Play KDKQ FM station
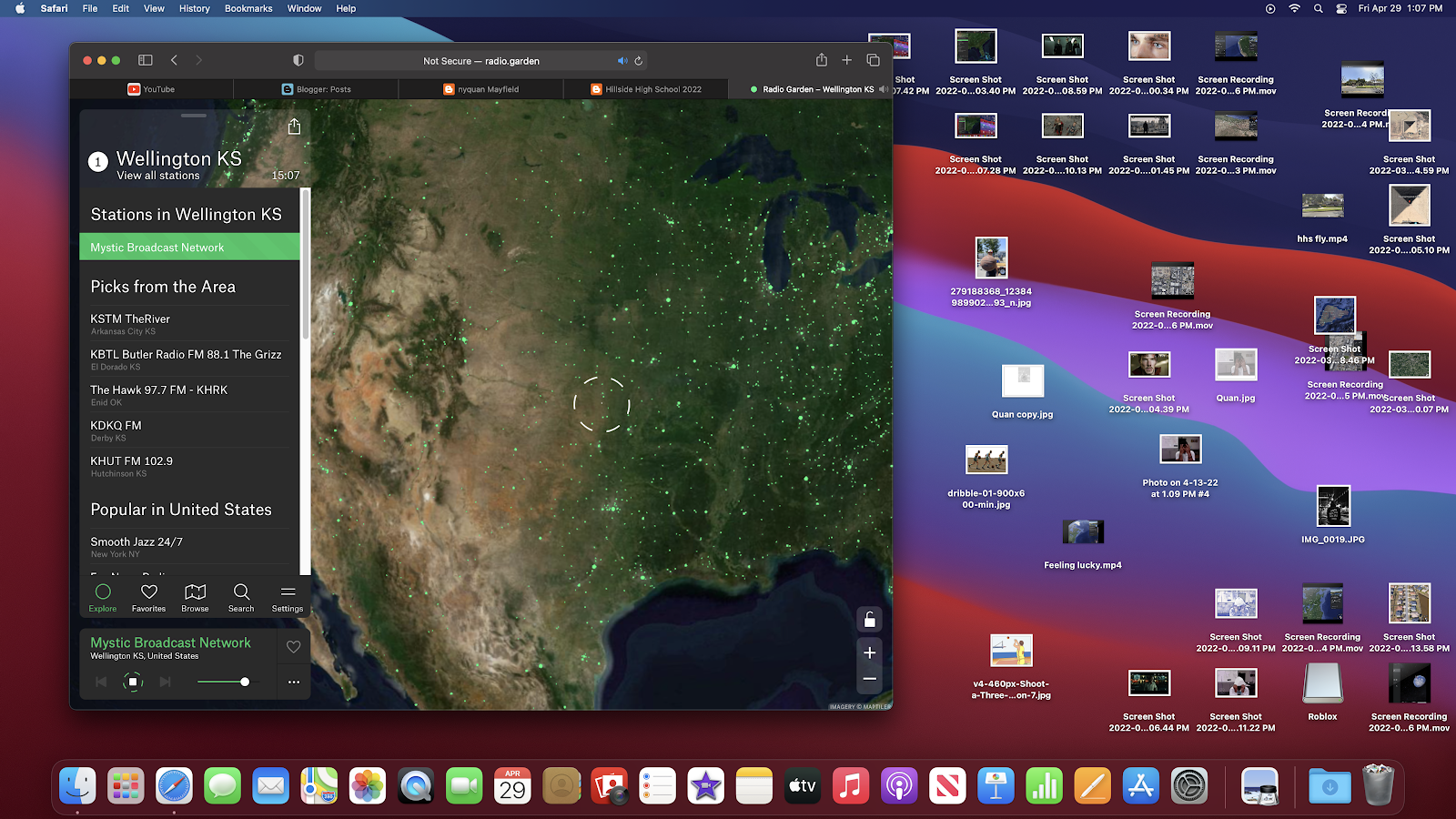Image resolution: width=1456 pixels, height=819 pixels. pos(189,430)
